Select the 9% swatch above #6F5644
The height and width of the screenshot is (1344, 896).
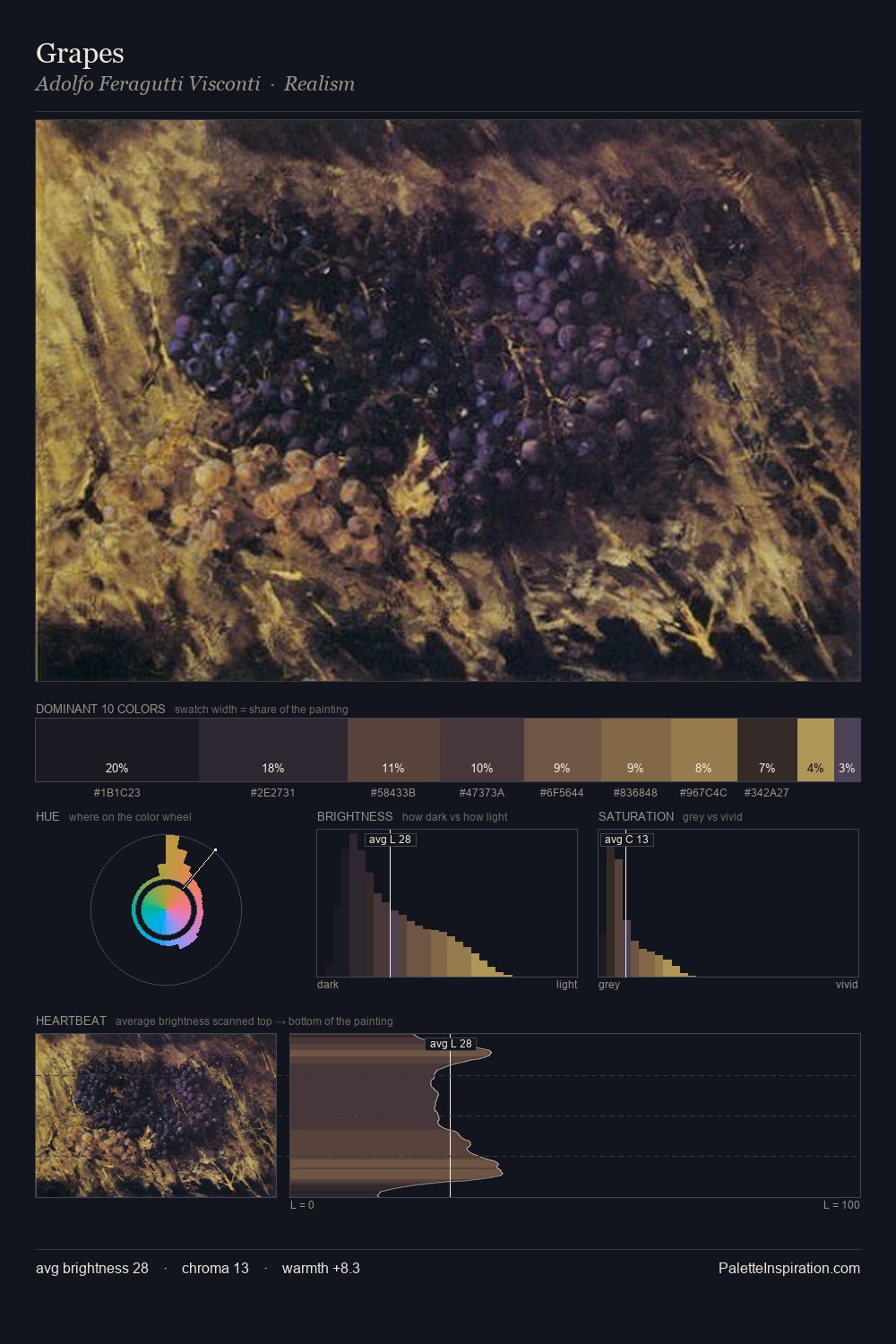tap(562, 750)
